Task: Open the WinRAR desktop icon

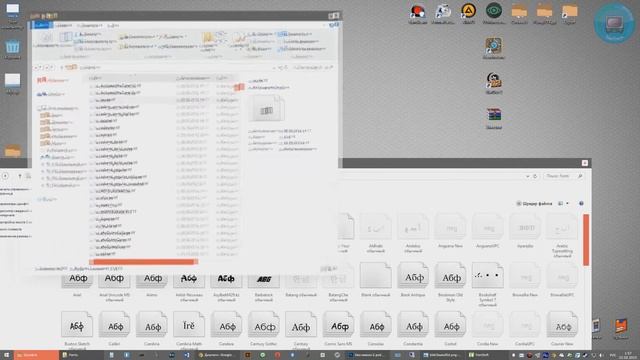Action: point(494,118)
